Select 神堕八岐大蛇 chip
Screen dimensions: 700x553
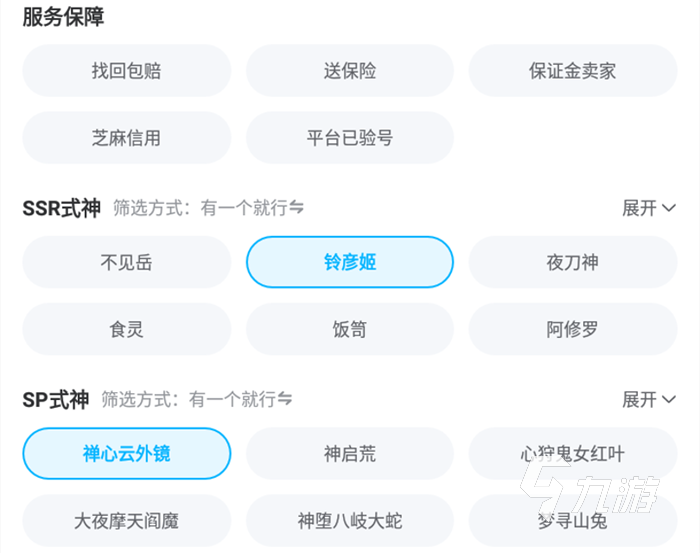(349, 521)
